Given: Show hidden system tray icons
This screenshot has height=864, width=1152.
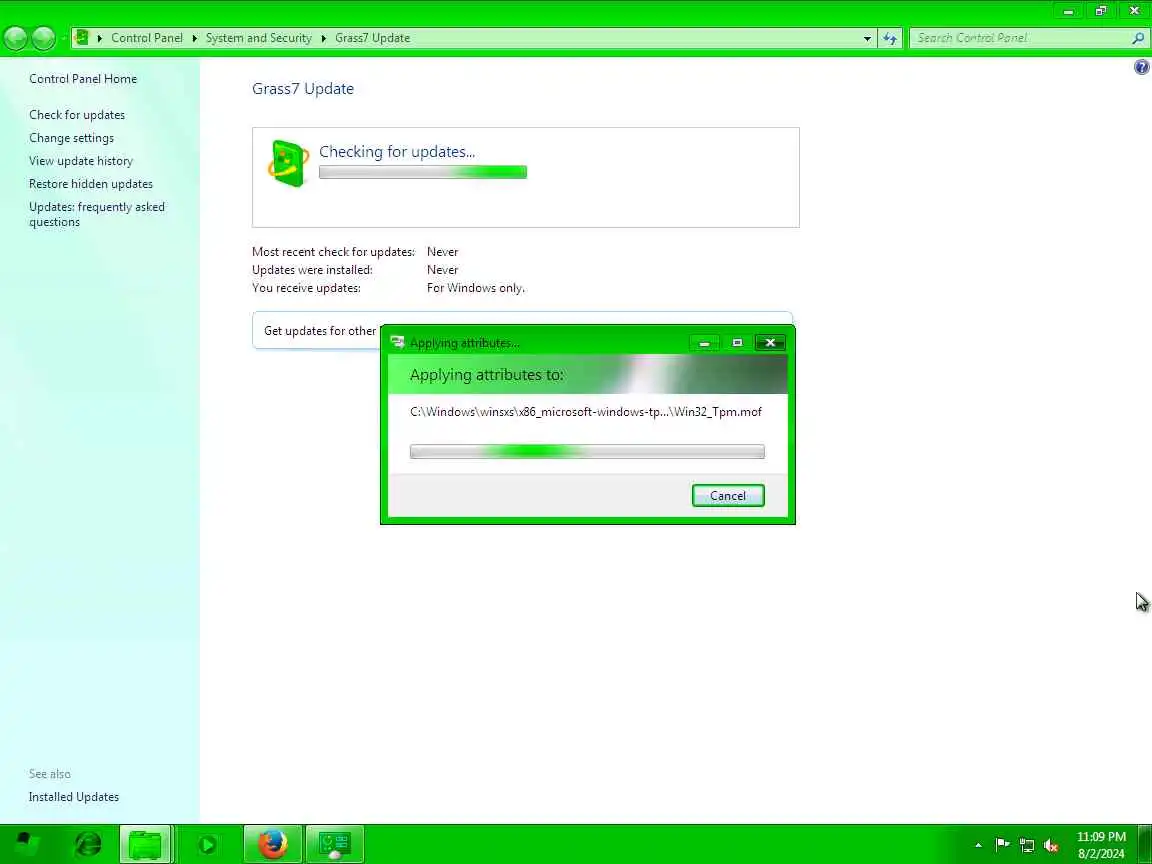Looking at the screenshot, I should [978, 845].
